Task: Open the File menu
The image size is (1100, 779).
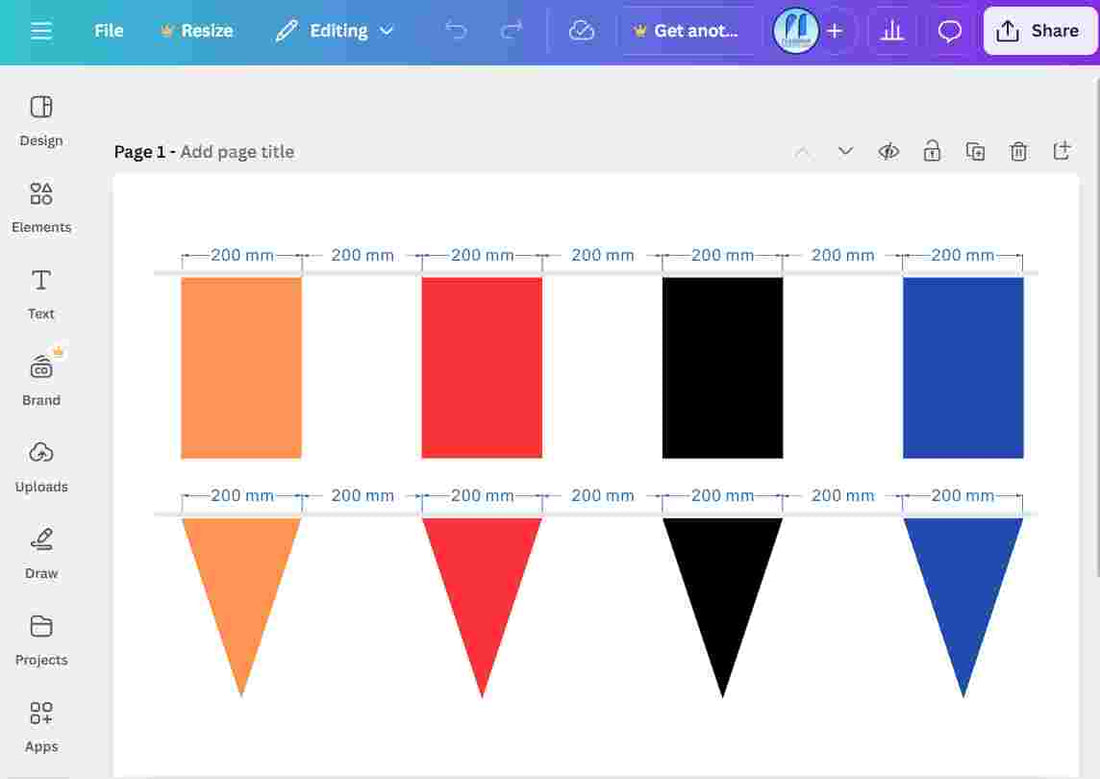Action: (109, 31)
